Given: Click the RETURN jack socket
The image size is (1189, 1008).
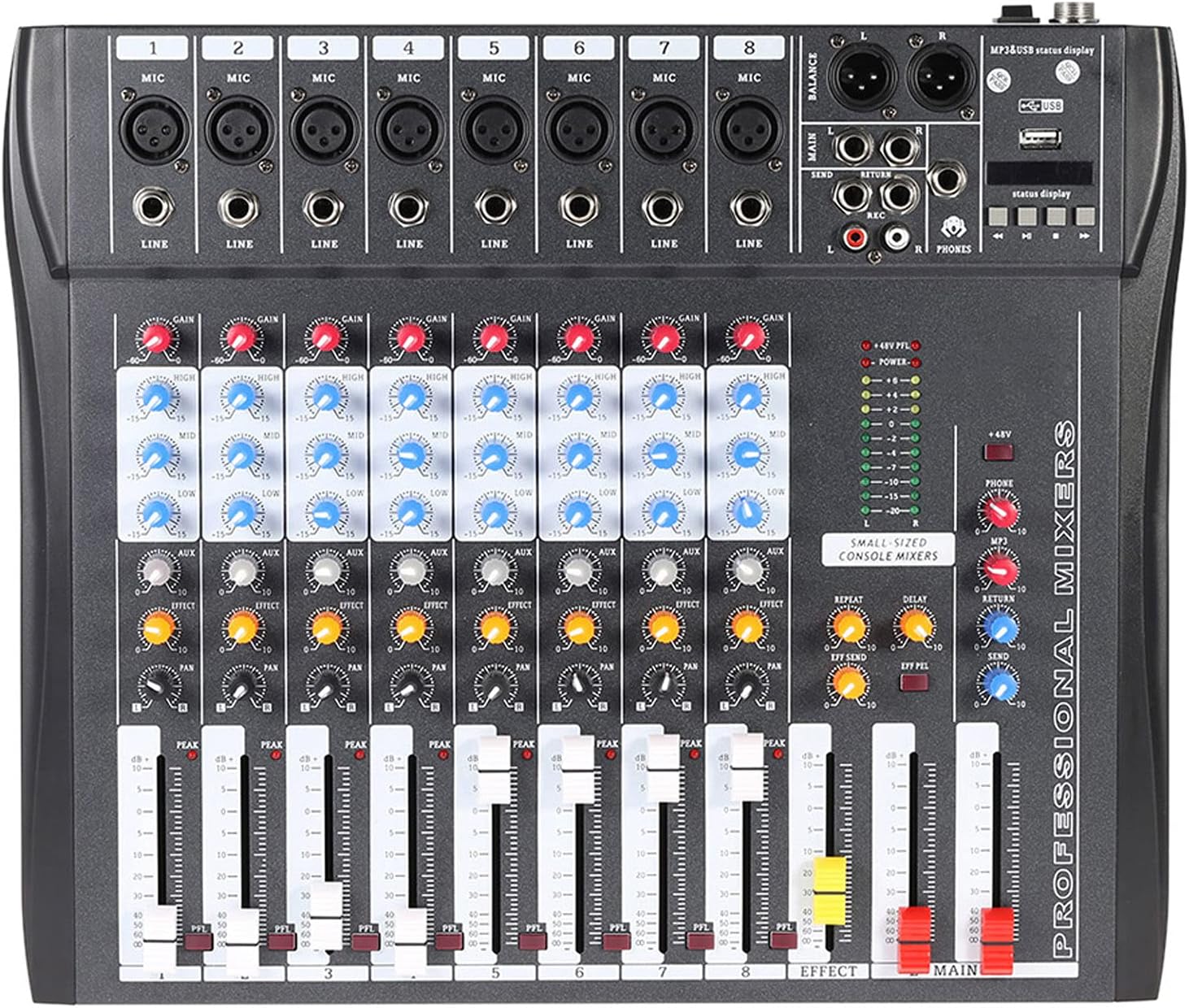Looking at the screenshot, I should coord(899,195).
